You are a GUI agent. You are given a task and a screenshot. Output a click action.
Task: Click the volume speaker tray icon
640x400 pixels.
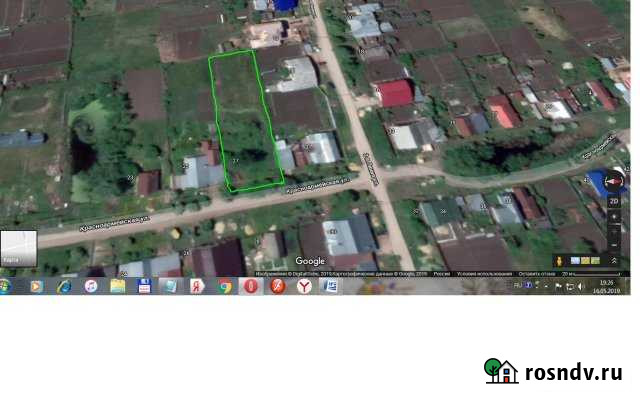tap(581, 285)
